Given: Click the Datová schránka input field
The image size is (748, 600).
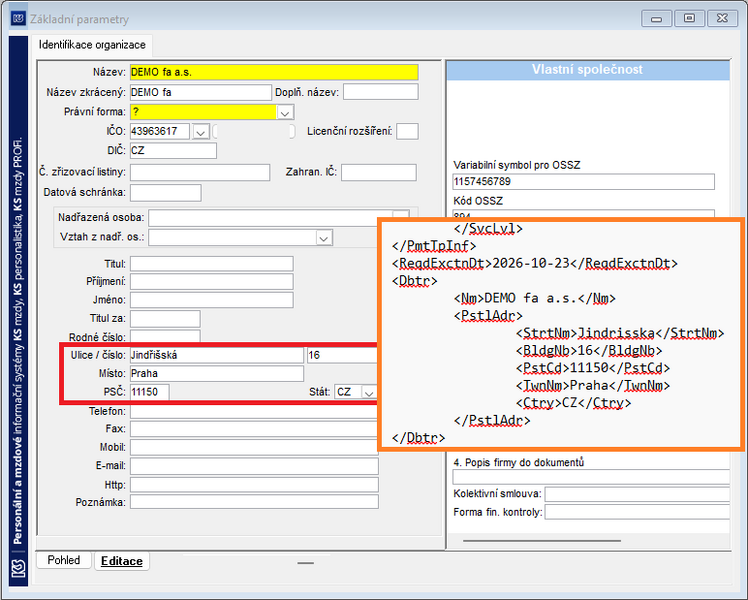Looking at the screenshot, I should click(166, 193).
